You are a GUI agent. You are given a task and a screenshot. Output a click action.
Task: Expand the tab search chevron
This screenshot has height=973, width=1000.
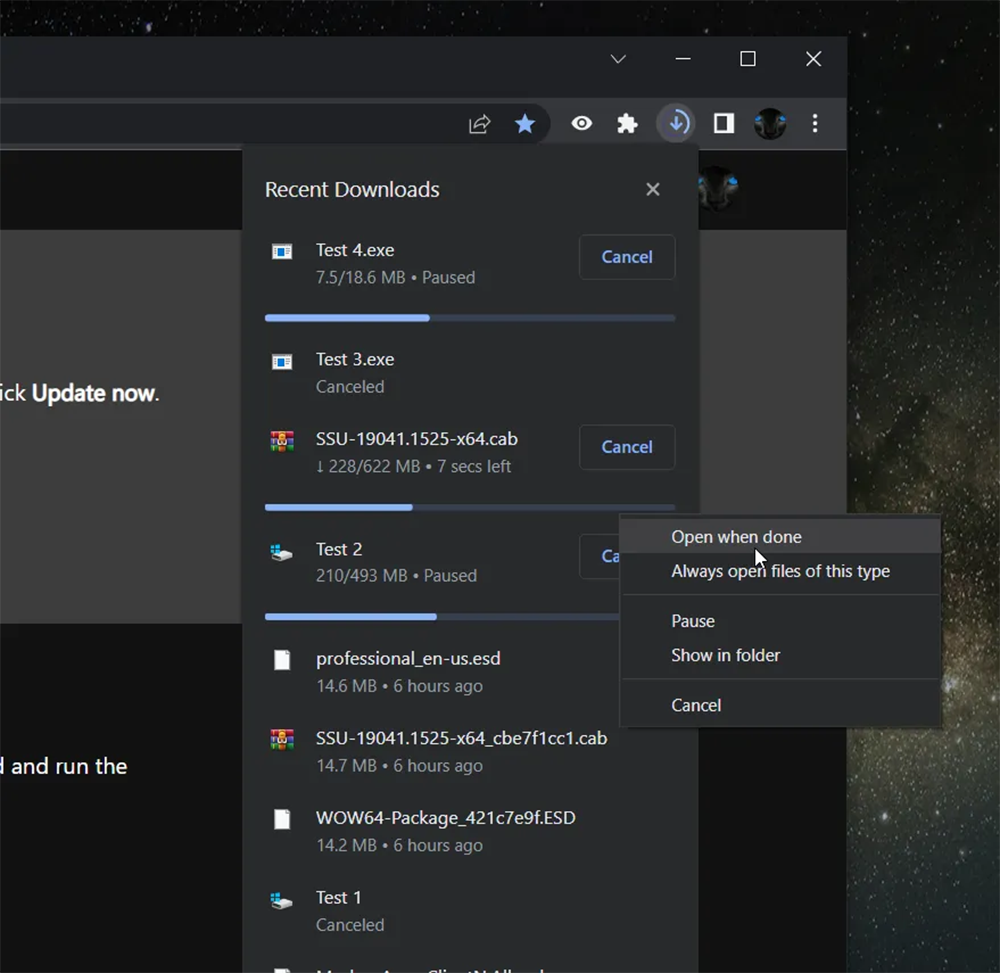coord(618,59)
